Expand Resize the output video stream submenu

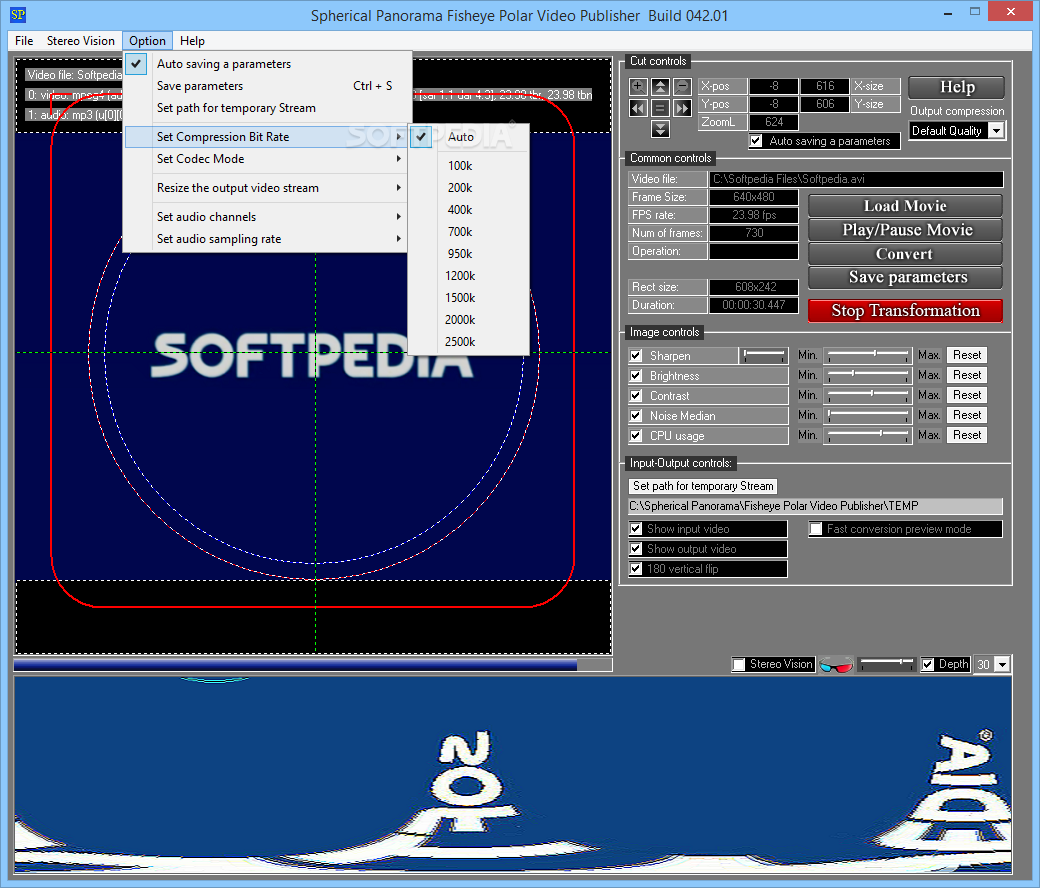pyautogui.click(x=265, y=188)
